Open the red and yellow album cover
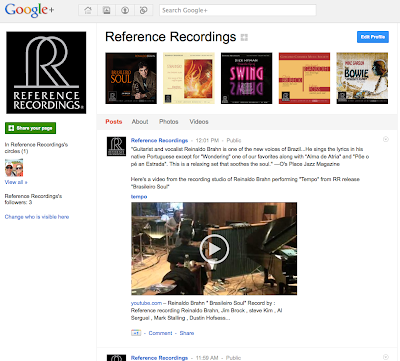This screenshot has height=361, width=400. 304,78
